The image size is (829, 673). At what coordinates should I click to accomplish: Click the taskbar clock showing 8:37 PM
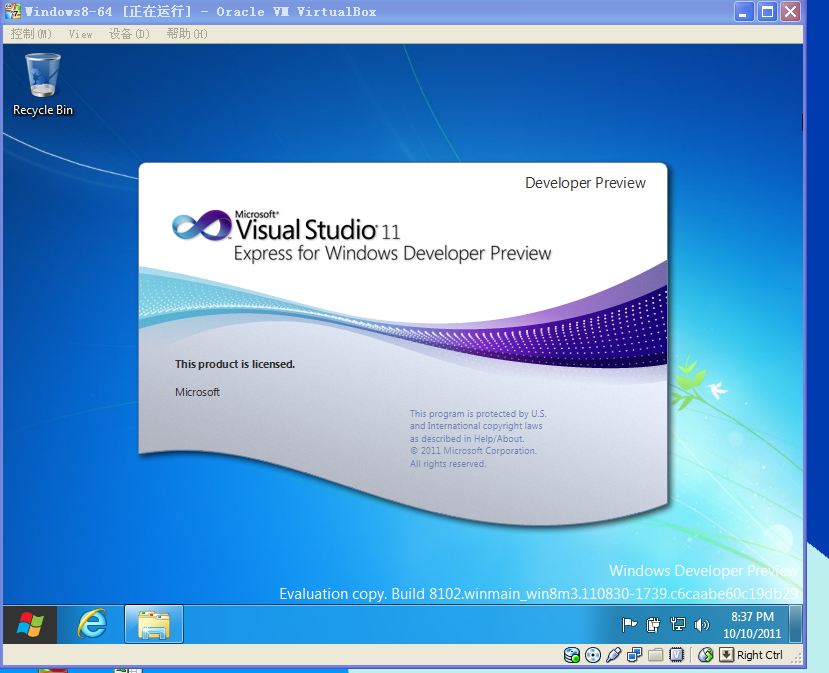[x=752, y=625]
